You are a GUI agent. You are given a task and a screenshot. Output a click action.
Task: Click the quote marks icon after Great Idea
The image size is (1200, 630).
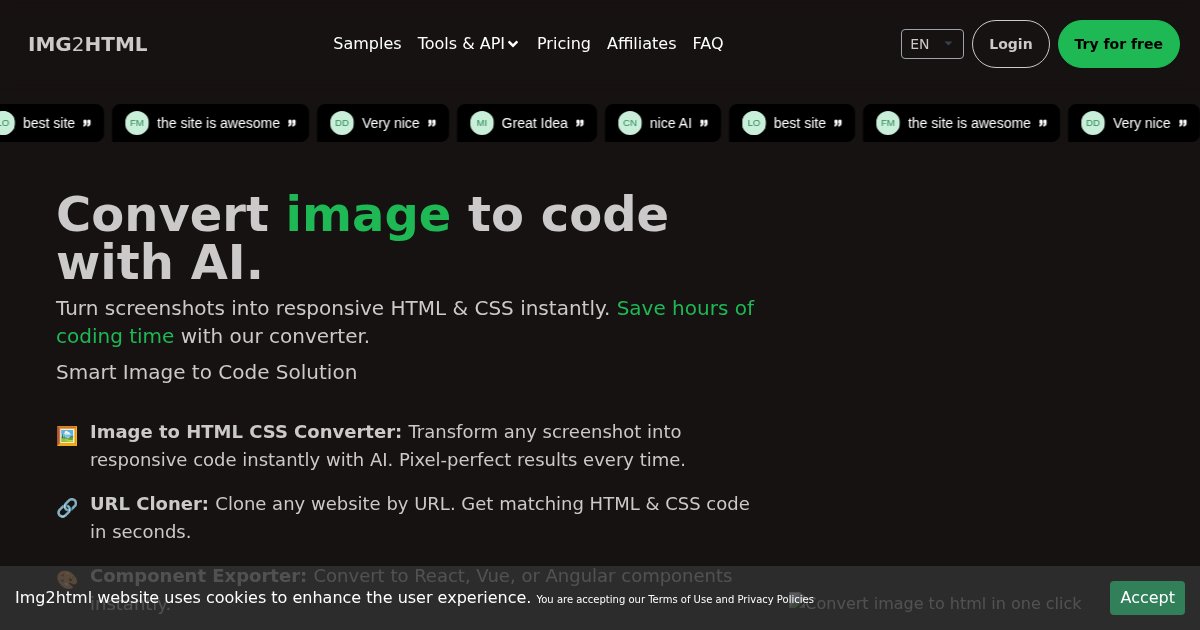point(580,122)
